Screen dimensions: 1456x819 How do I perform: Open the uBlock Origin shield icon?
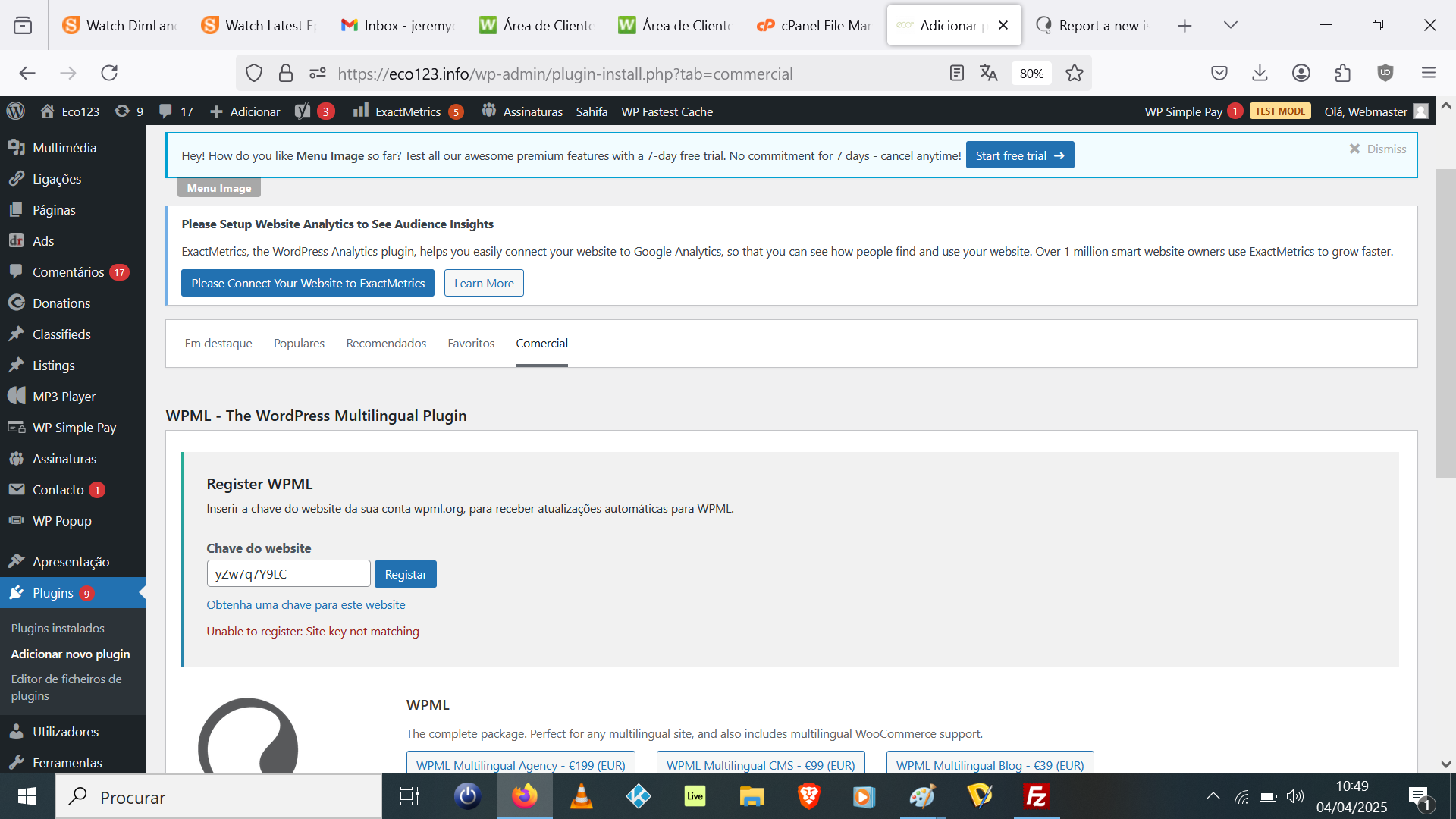pos(1385,73)
